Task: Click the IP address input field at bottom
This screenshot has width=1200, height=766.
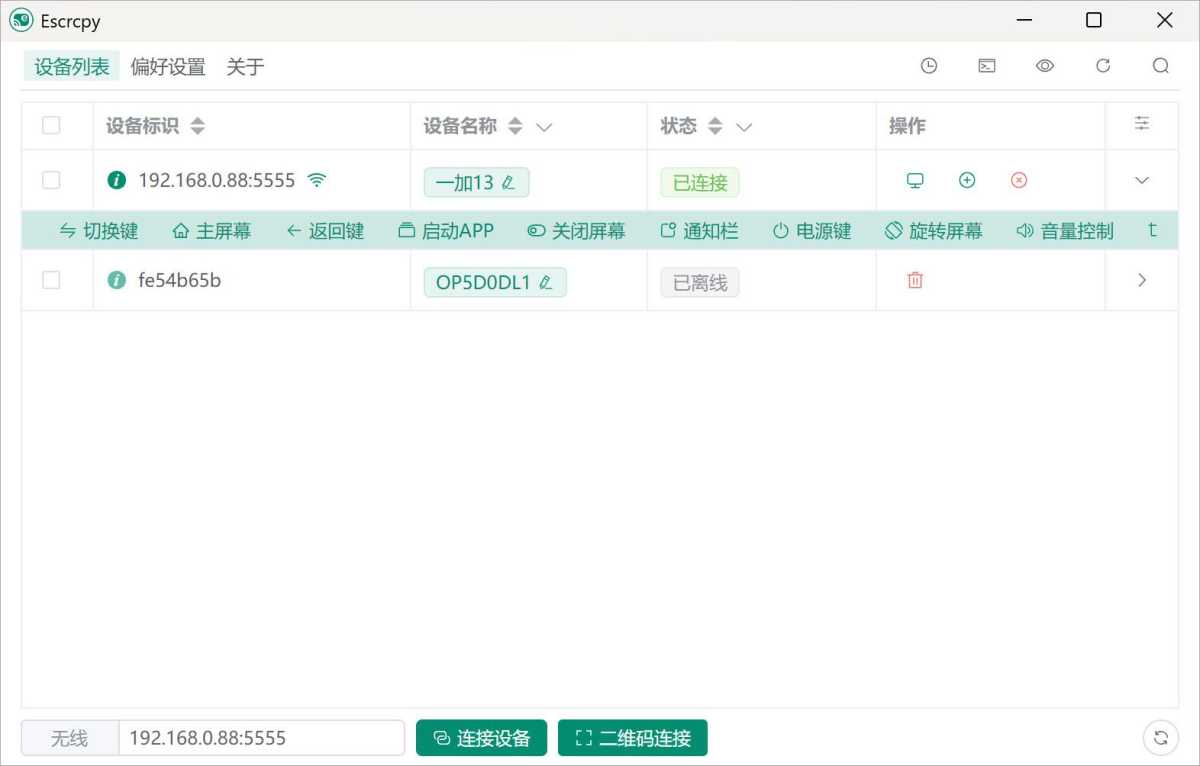Action: pos(260,737)
